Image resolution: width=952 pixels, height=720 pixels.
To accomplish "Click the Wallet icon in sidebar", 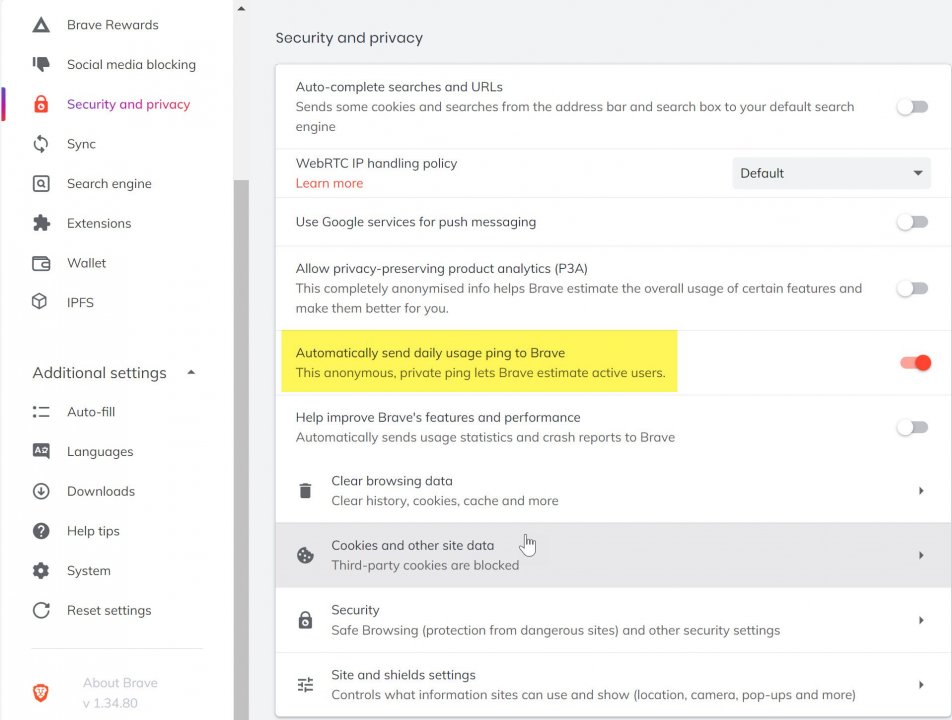I will 41,263.
